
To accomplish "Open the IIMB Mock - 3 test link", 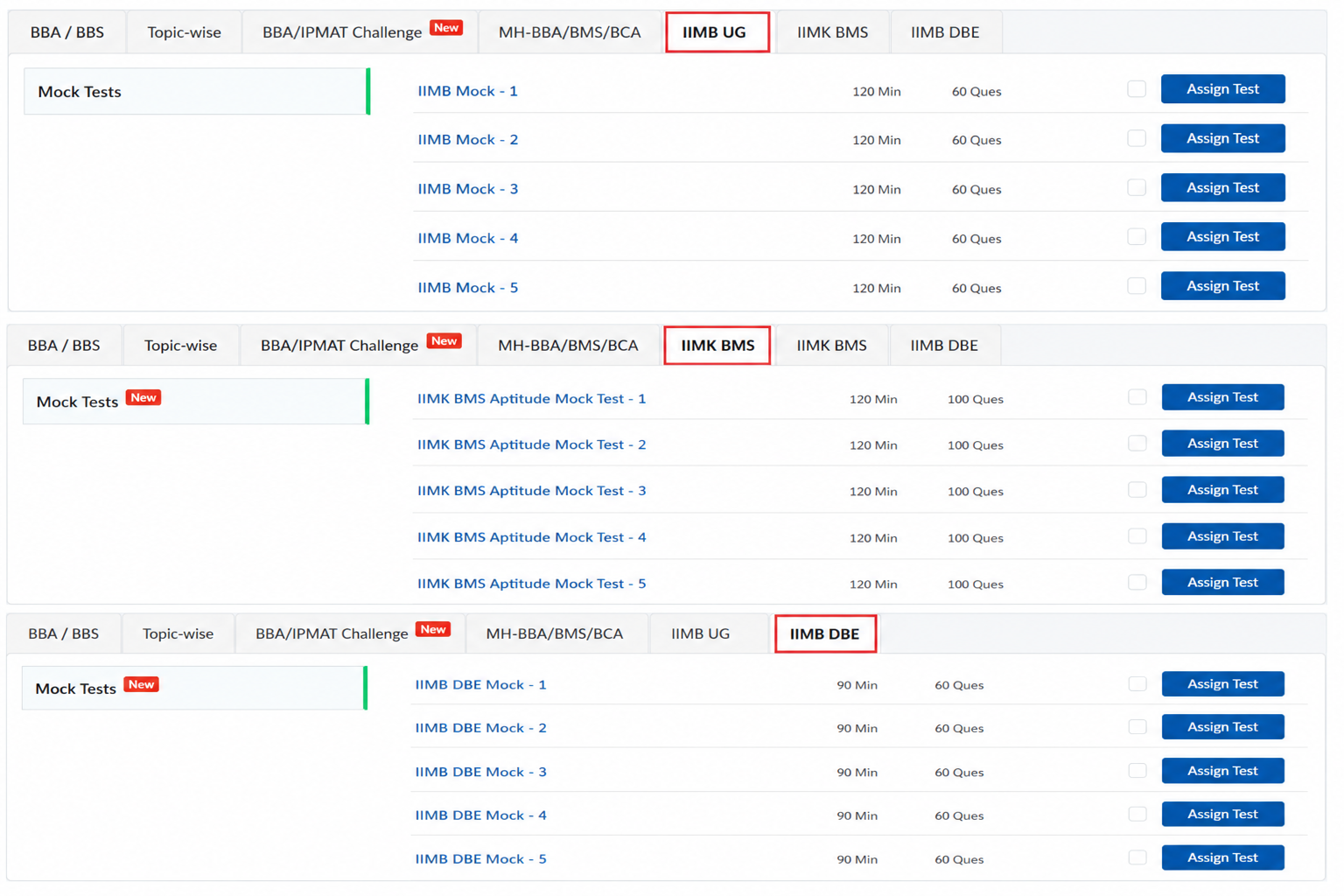I will click(x=467, y=189).
